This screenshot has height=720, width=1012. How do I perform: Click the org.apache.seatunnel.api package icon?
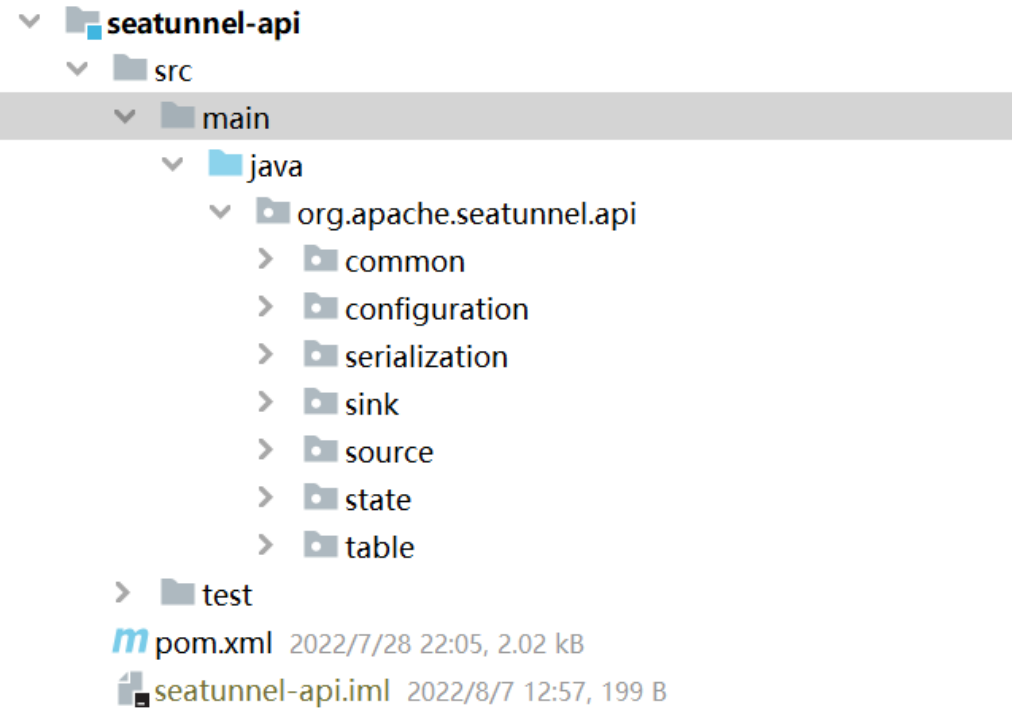click(273, 212)
